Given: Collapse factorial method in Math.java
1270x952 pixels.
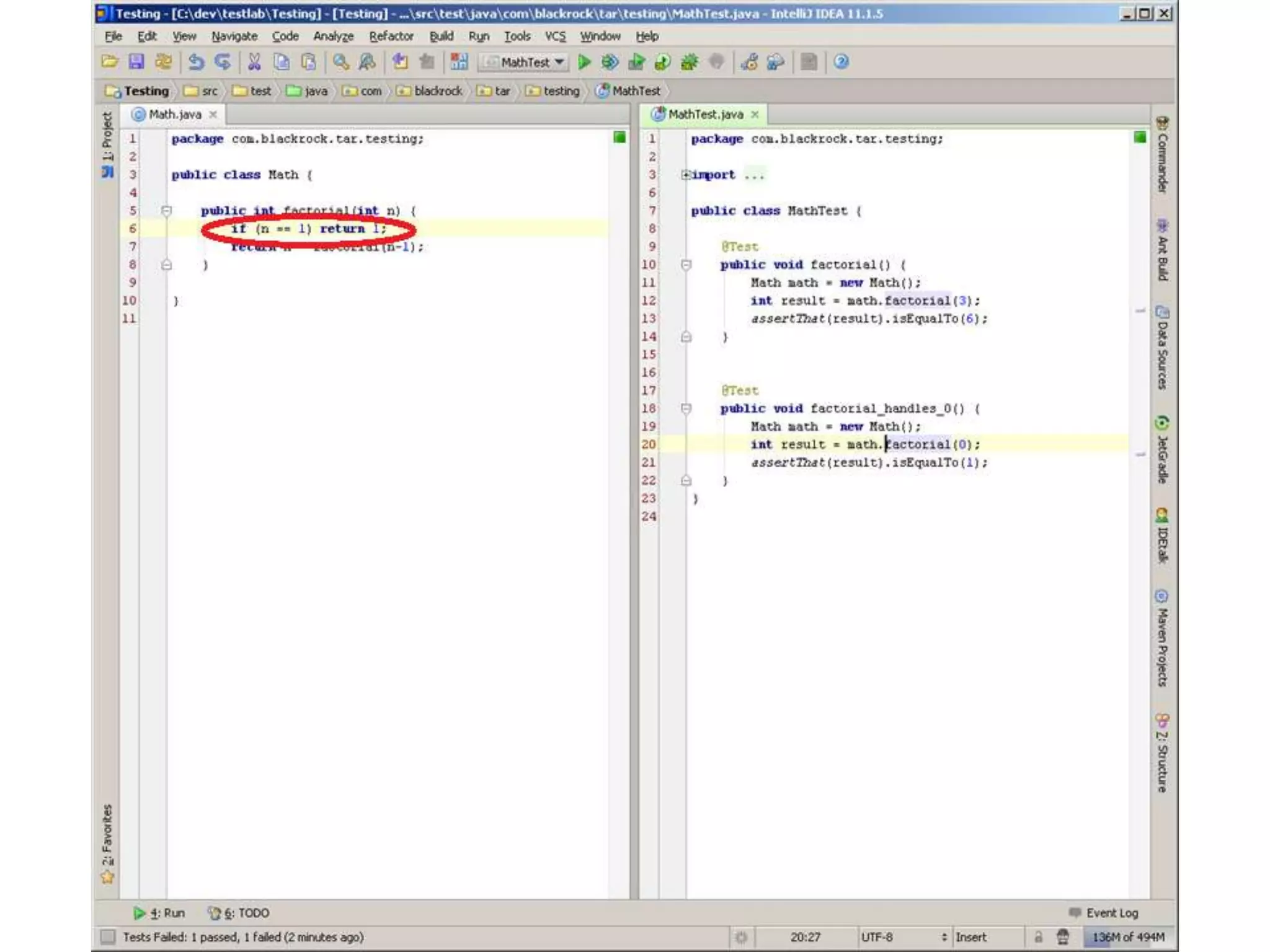Looking at the screenshot, I should (x=166, y=211).
